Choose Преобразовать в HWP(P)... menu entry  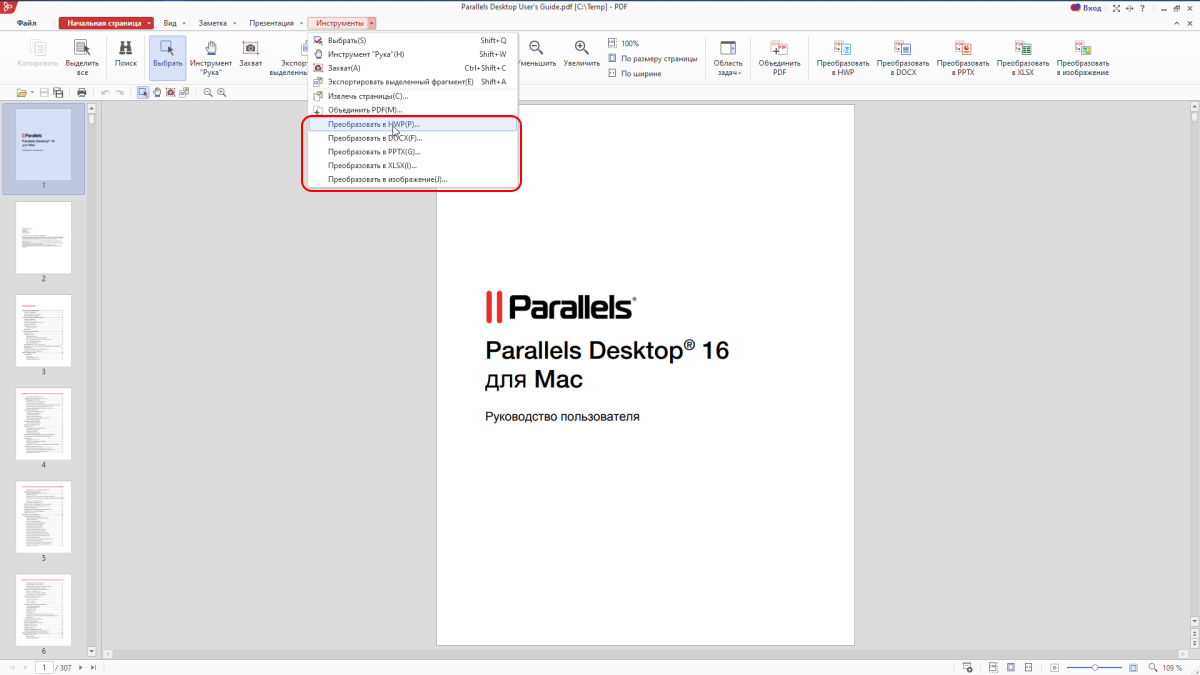click(412, 124)
